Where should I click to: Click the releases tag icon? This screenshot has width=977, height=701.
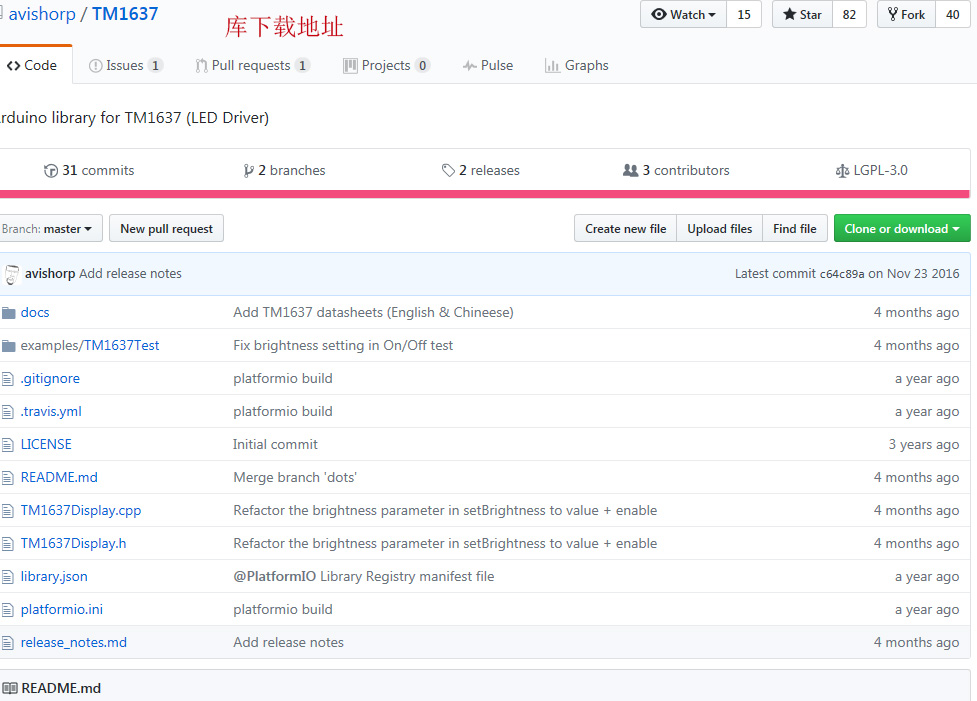click(448, 171)
